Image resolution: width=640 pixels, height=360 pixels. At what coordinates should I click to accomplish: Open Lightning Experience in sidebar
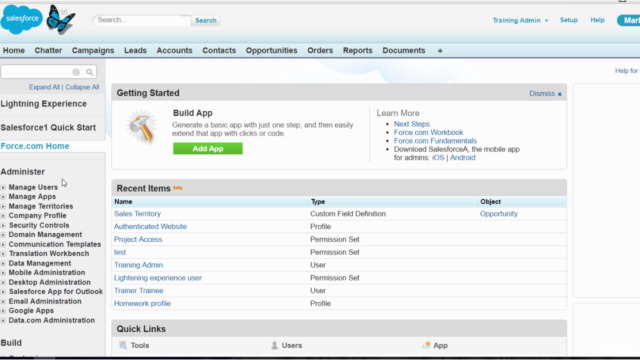click(x=44, y=104)
